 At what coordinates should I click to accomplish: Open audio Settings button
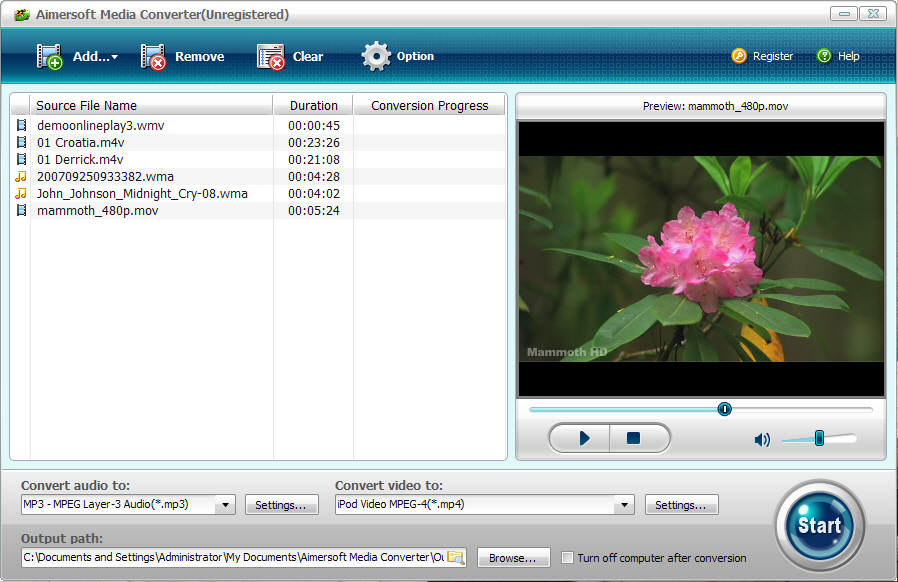[281, 505]
